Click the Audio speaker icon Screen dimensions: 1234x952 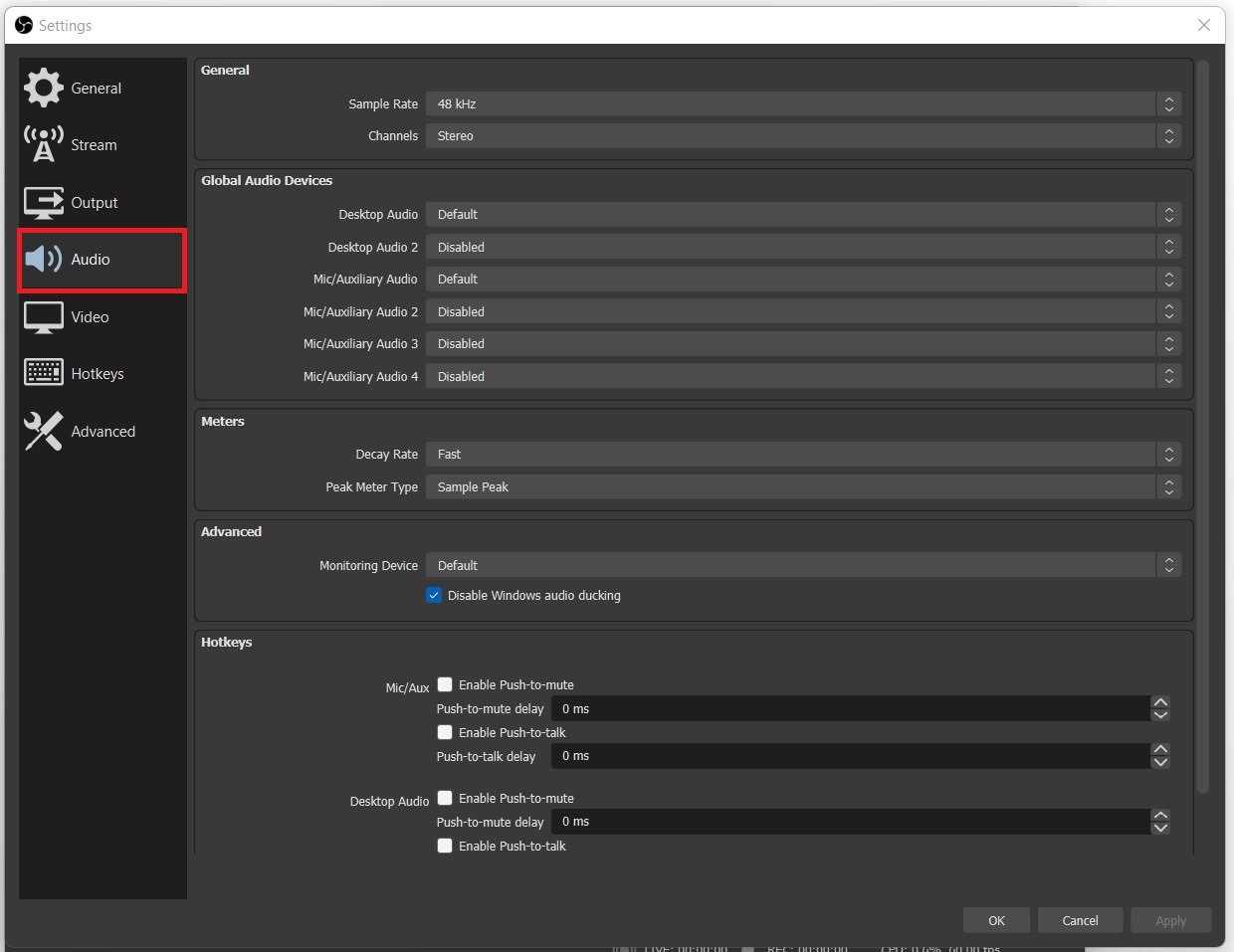[x=44, y=260]
